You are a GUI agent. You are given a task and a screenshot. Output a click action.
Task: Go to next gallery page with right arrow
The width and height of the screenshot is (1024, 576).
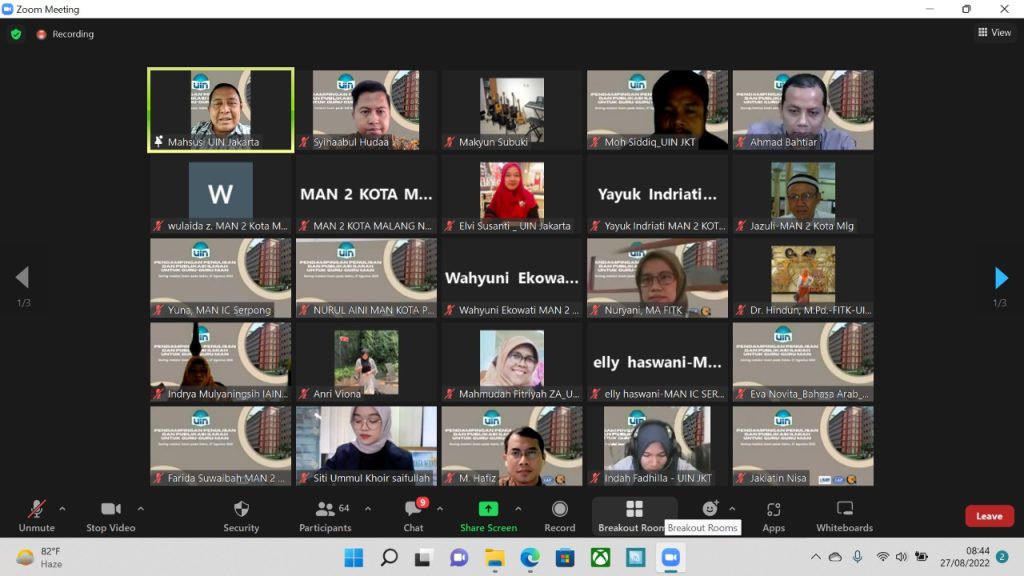click(x=1001, y=278)
